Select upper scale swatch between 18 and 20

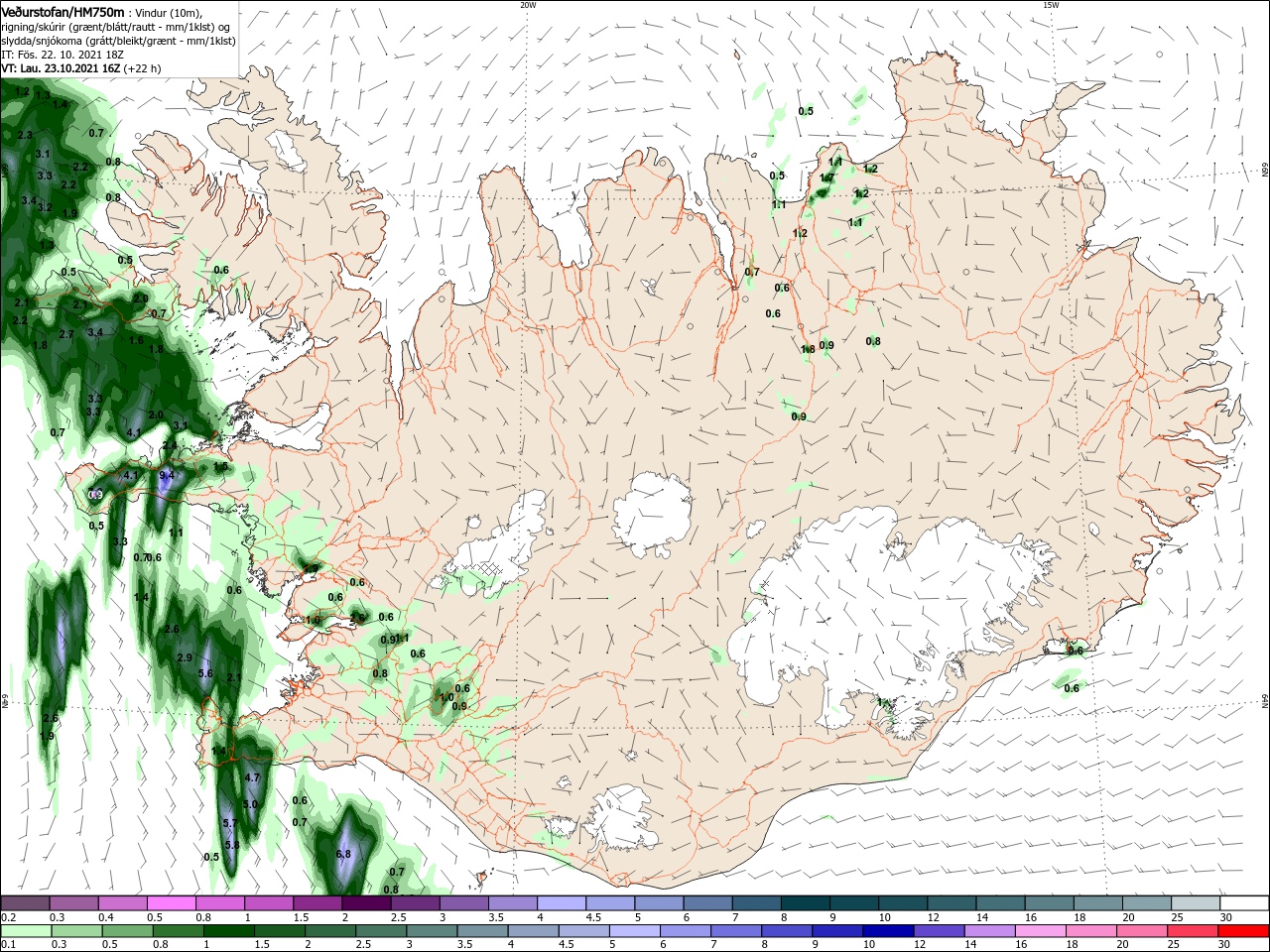[x=1096, y=903]
